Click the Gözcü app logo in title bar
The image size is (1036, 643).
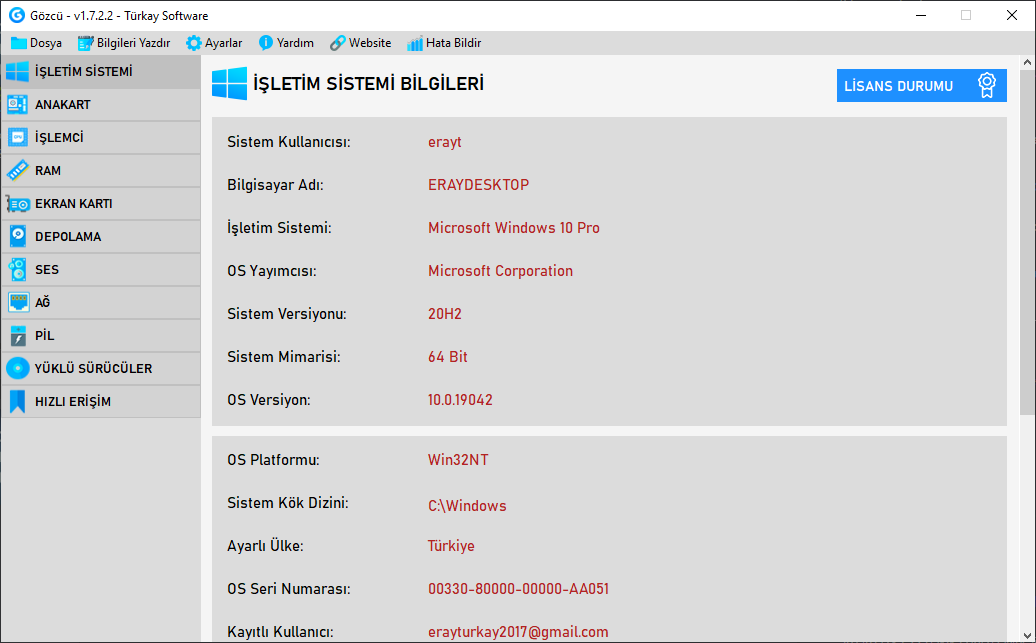pos(17,15)
